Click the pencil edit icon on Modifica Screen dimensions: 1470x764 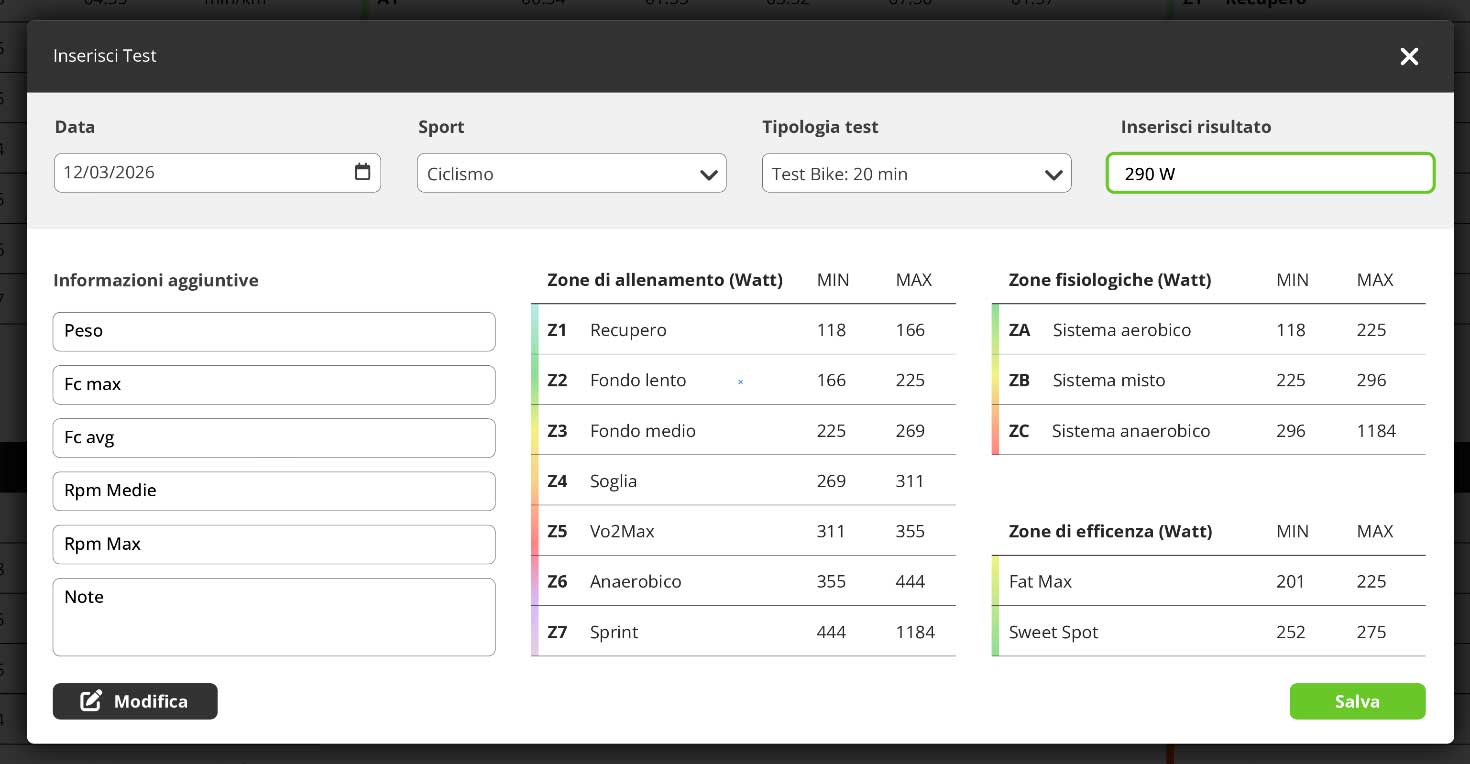pos(91,701)
